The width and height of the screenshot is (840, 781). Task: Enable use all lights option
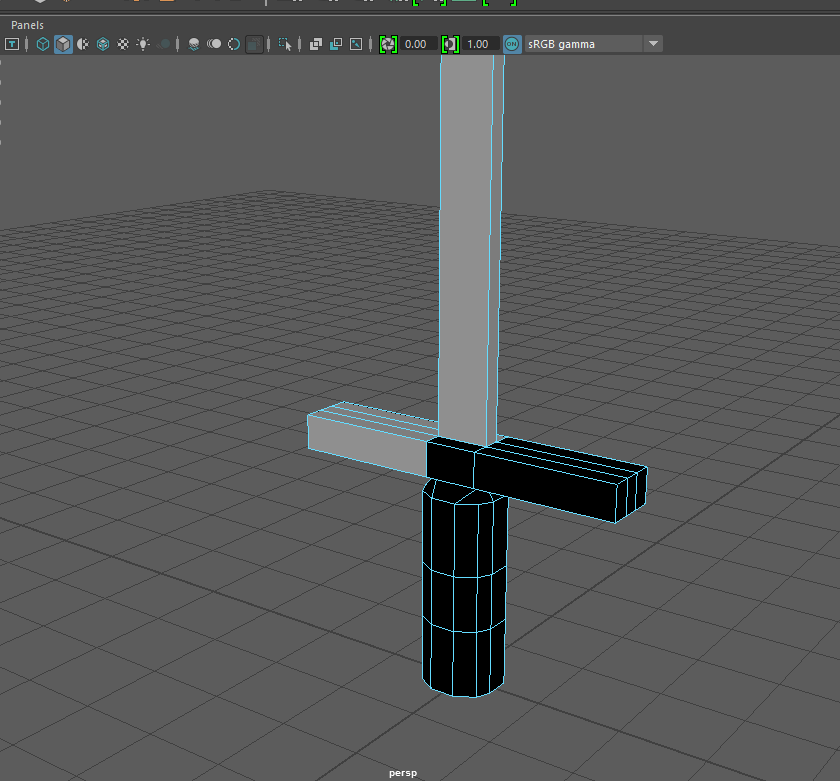(144, 44)
